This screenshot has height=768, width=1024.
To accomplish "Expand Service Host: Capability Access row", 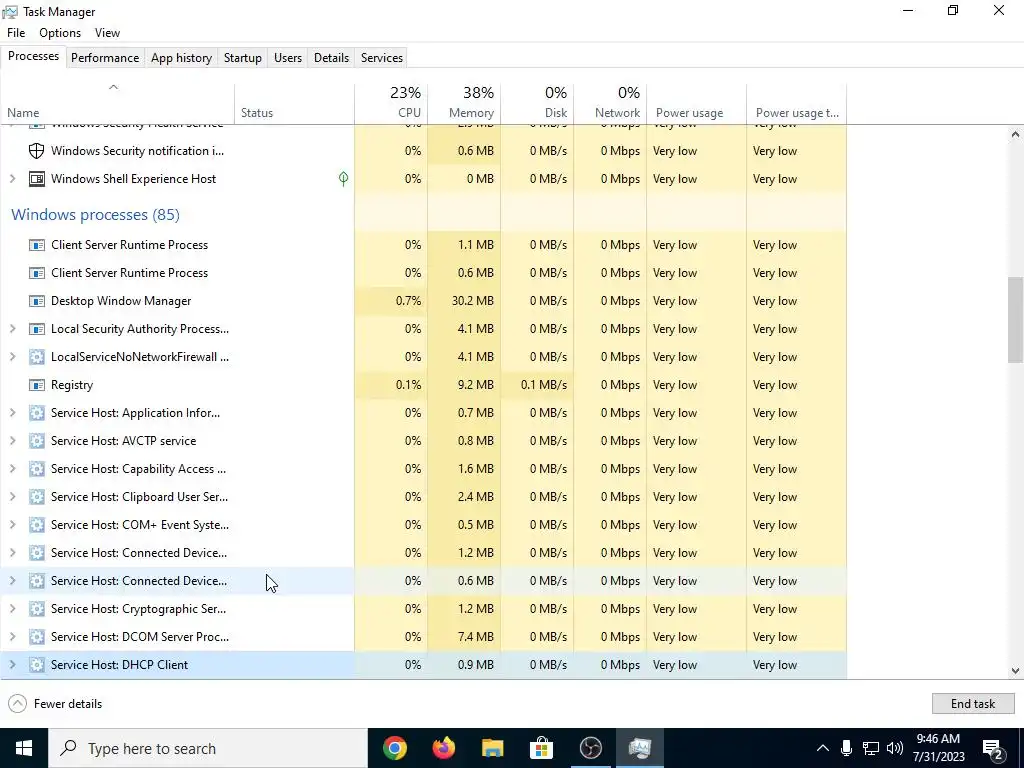I will click(12, 469).
